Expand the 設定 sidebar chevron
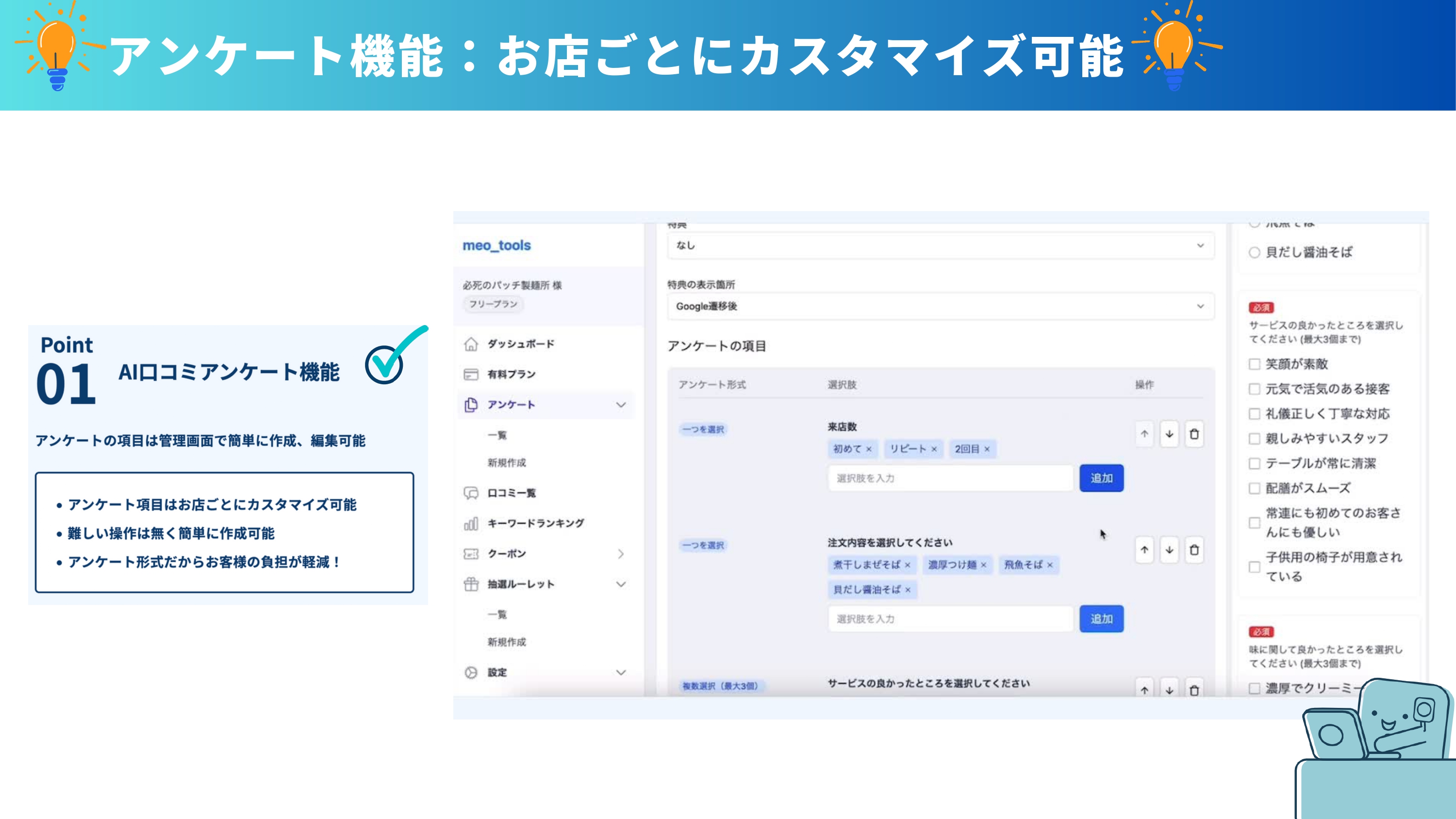Viewport: 1456px width, 819px height. click(621, 672)
